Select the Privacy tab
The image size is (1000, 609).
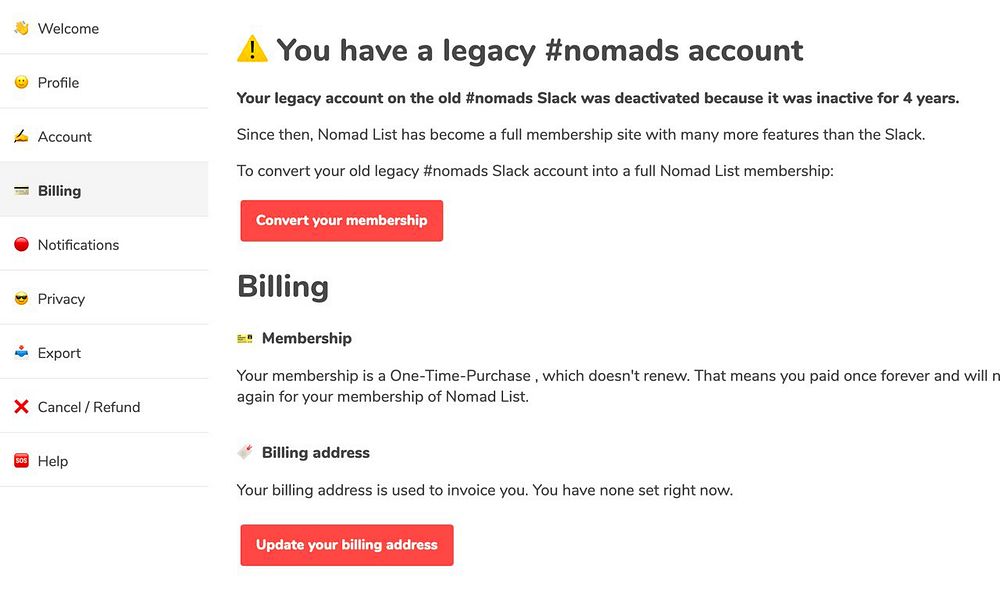pyautogui.click(x=61, y=299)
